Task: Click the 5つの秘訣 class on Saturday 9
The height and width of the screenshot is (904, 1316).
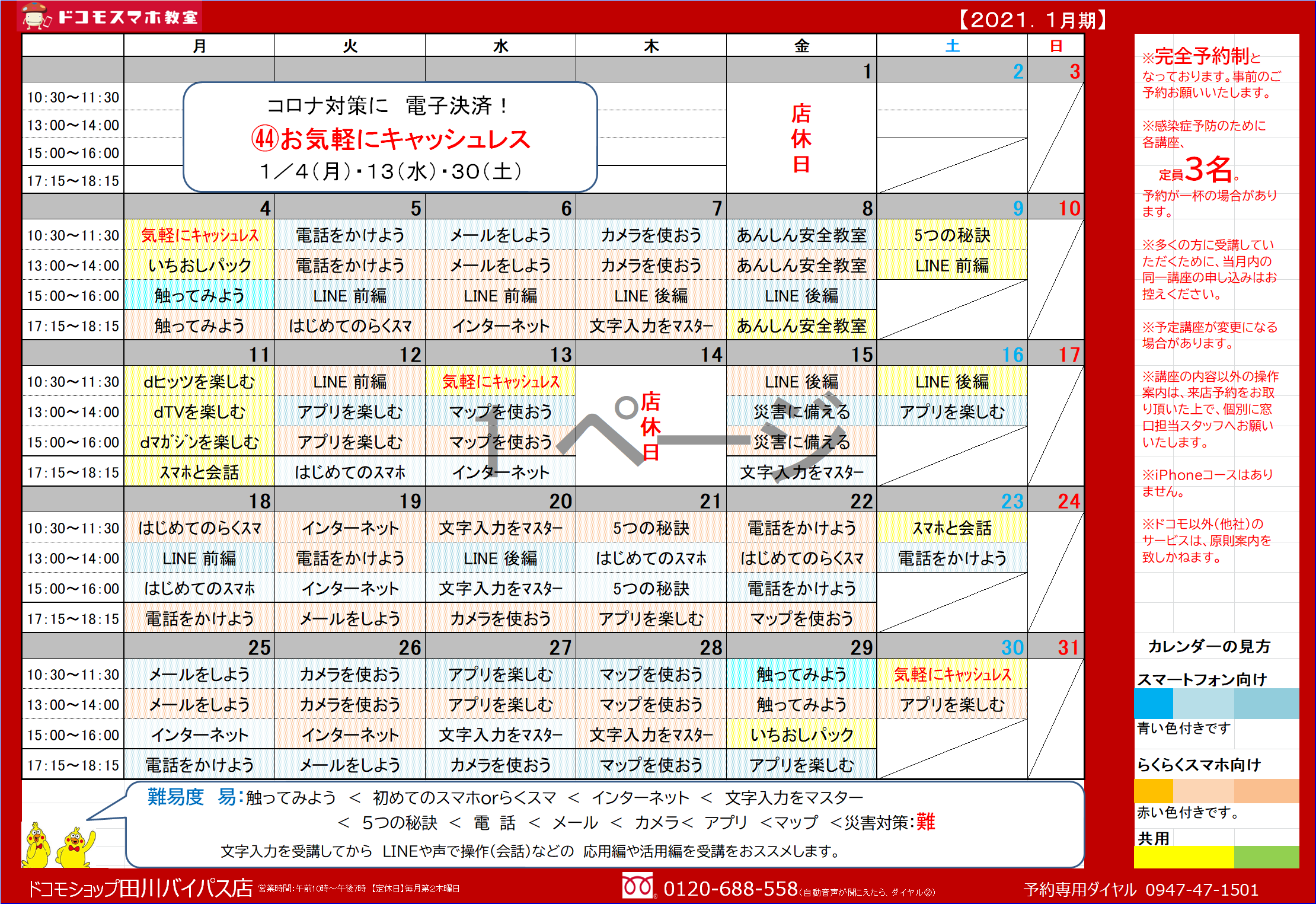Action: pos(952,235)
